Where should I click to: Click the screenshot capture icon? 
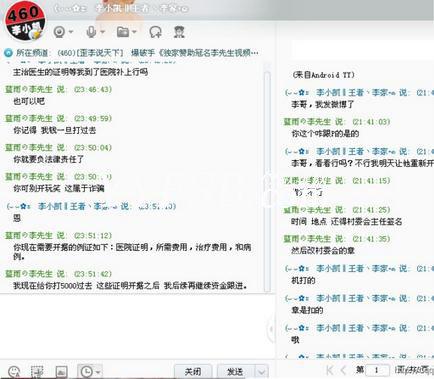[x=37, y=372]
